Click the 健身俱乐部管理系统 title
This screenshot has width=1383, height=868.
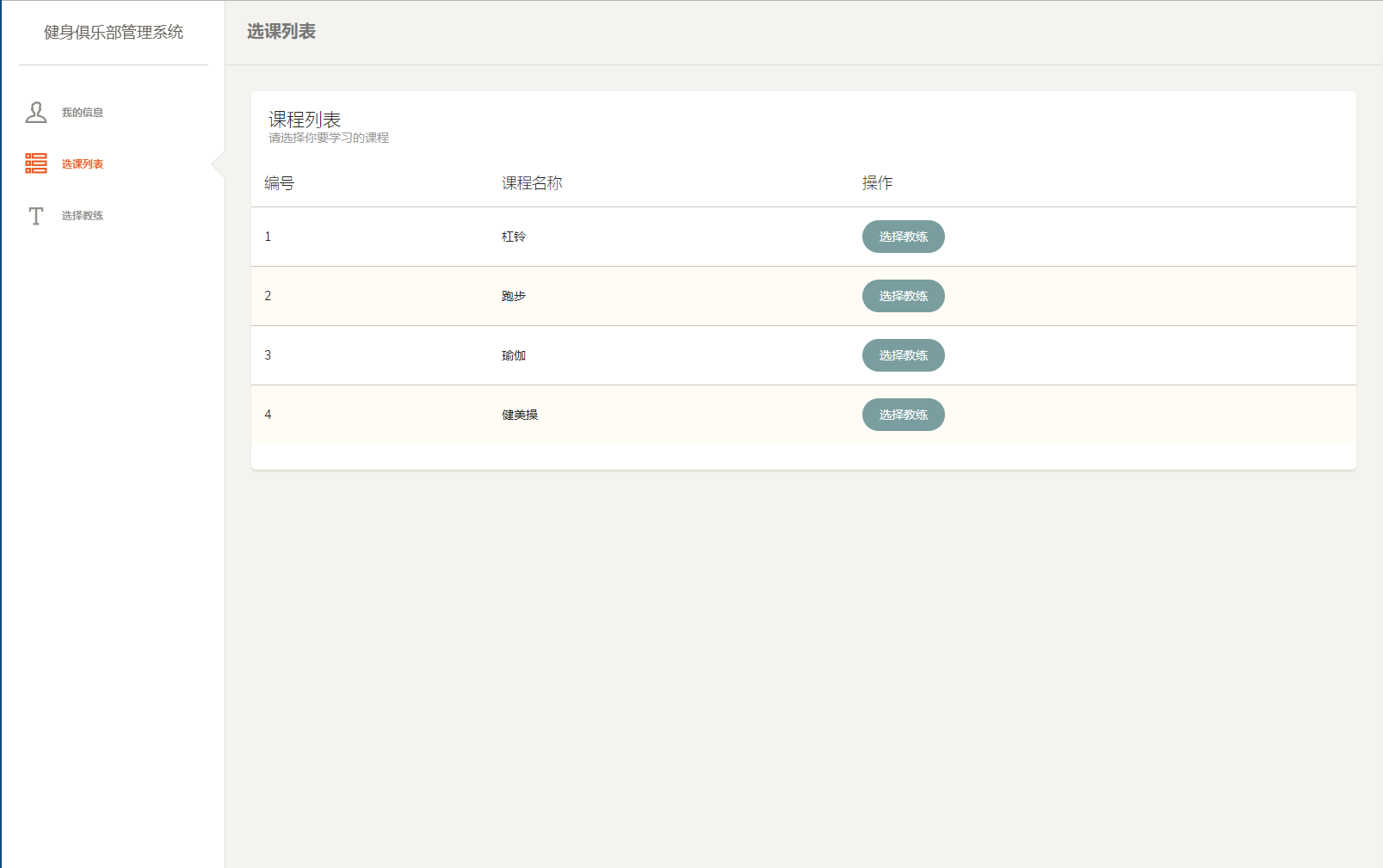(114, 33)
